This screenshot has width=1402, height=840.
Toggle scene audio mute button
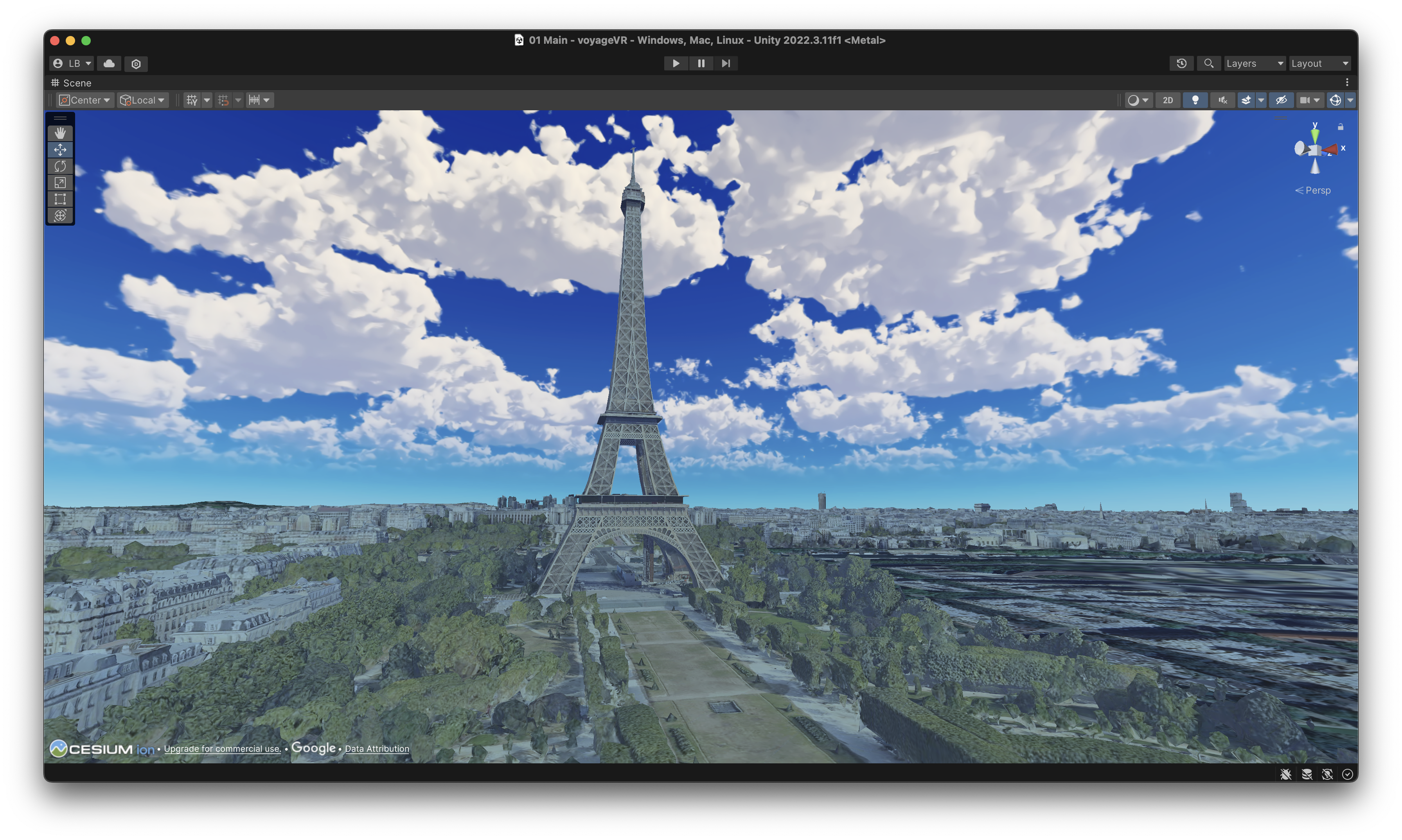1222,100
